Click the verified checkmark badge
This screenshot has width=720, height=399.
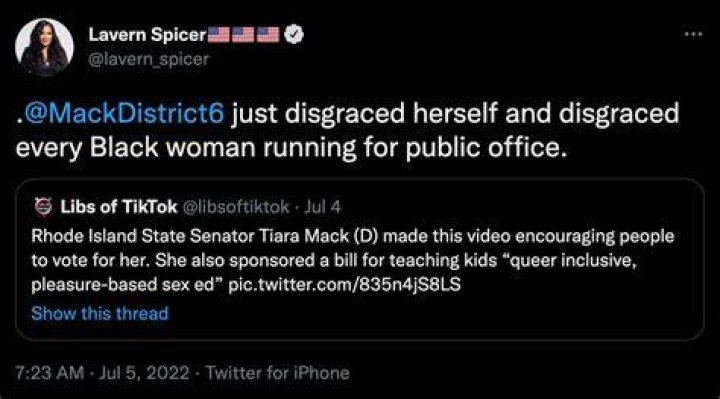(x=293, y=34)
